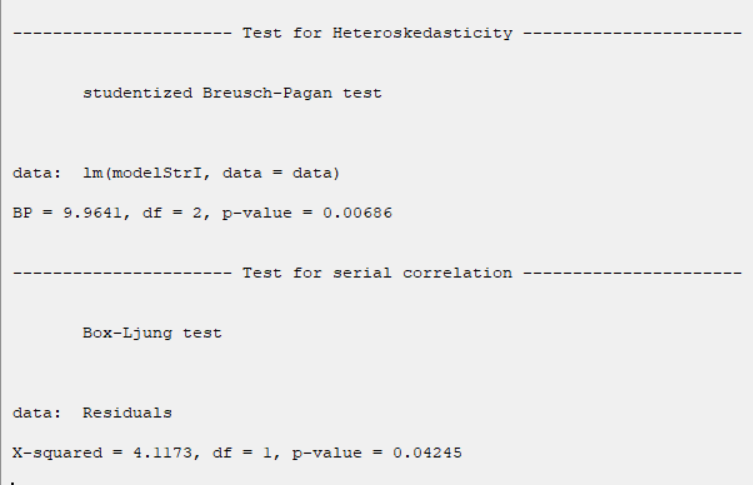Click the p-value 0.04245
This screenshot has height=485, width=753.
pos(427,453)
